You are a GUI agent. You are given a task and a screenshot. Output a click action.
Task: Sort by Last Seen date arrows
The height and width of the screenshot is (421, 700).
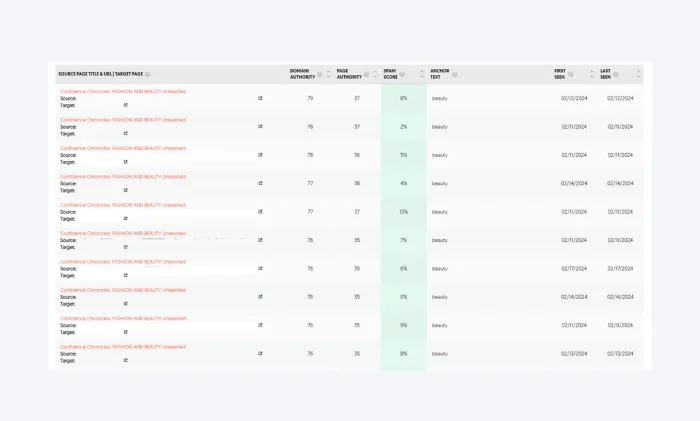(637, 74)
